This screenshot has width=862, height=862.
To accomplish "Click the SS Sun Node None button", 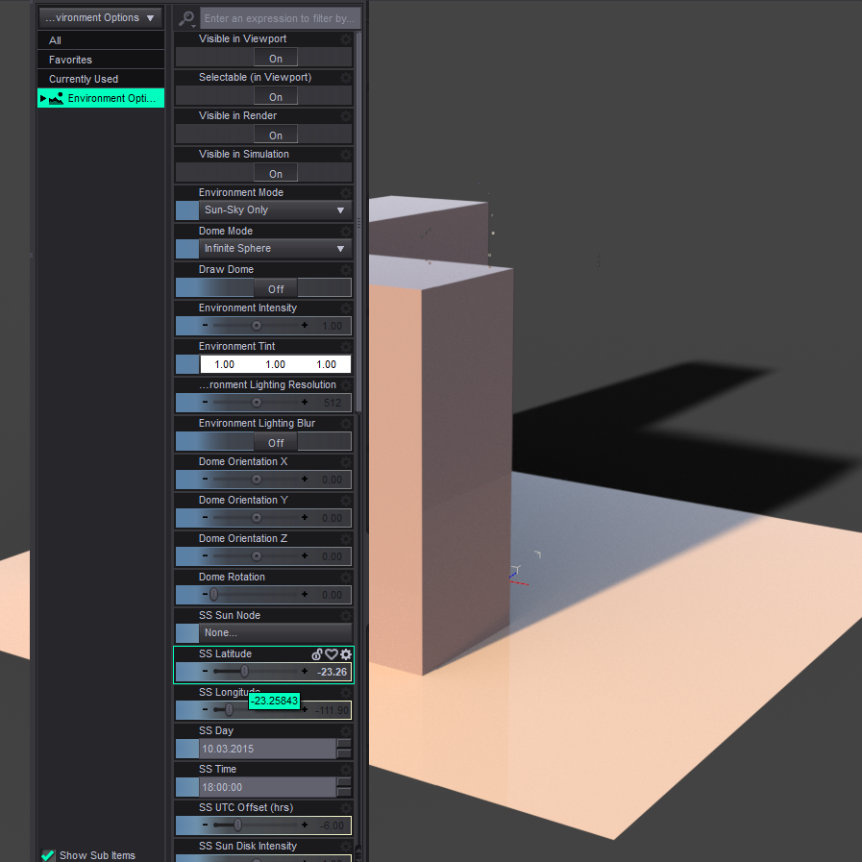I will coord(275,633).
